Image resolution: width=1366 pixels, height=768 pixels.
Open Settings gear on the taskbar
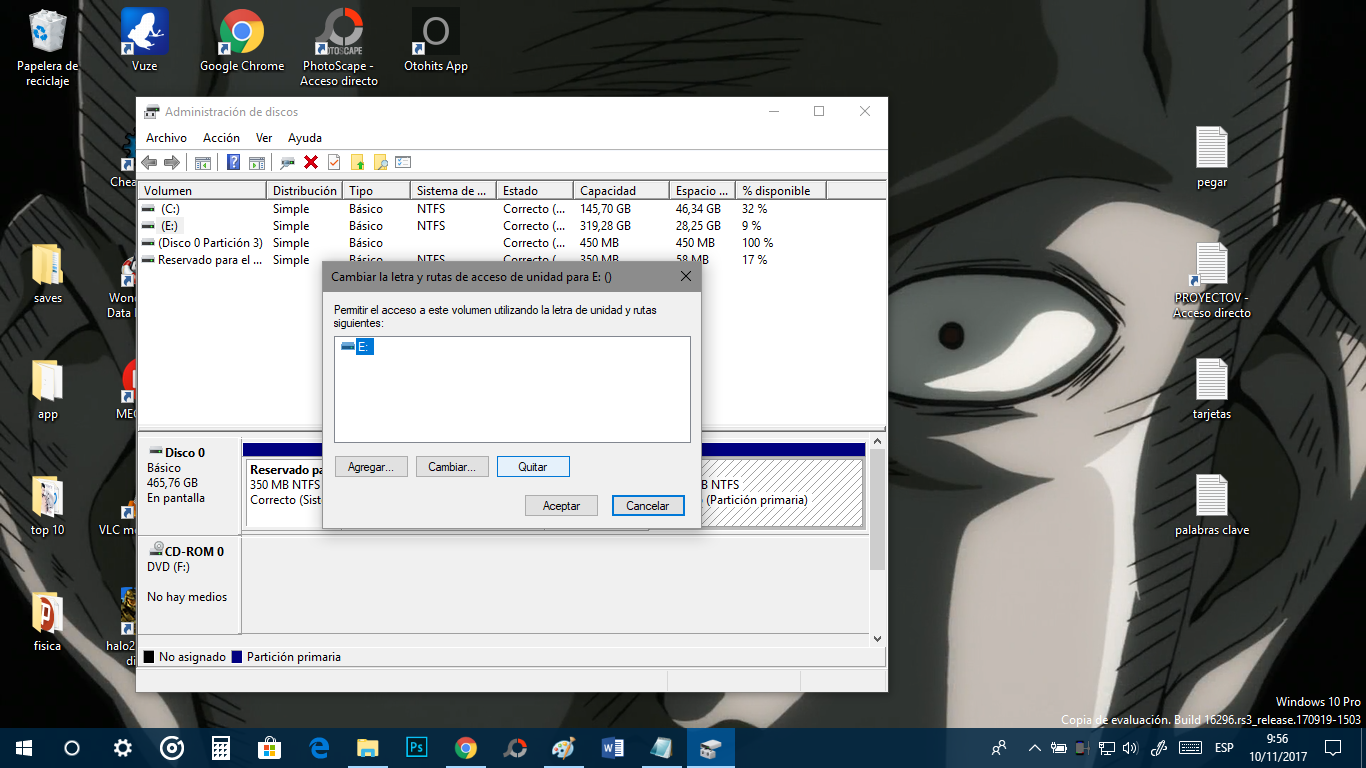122,748
